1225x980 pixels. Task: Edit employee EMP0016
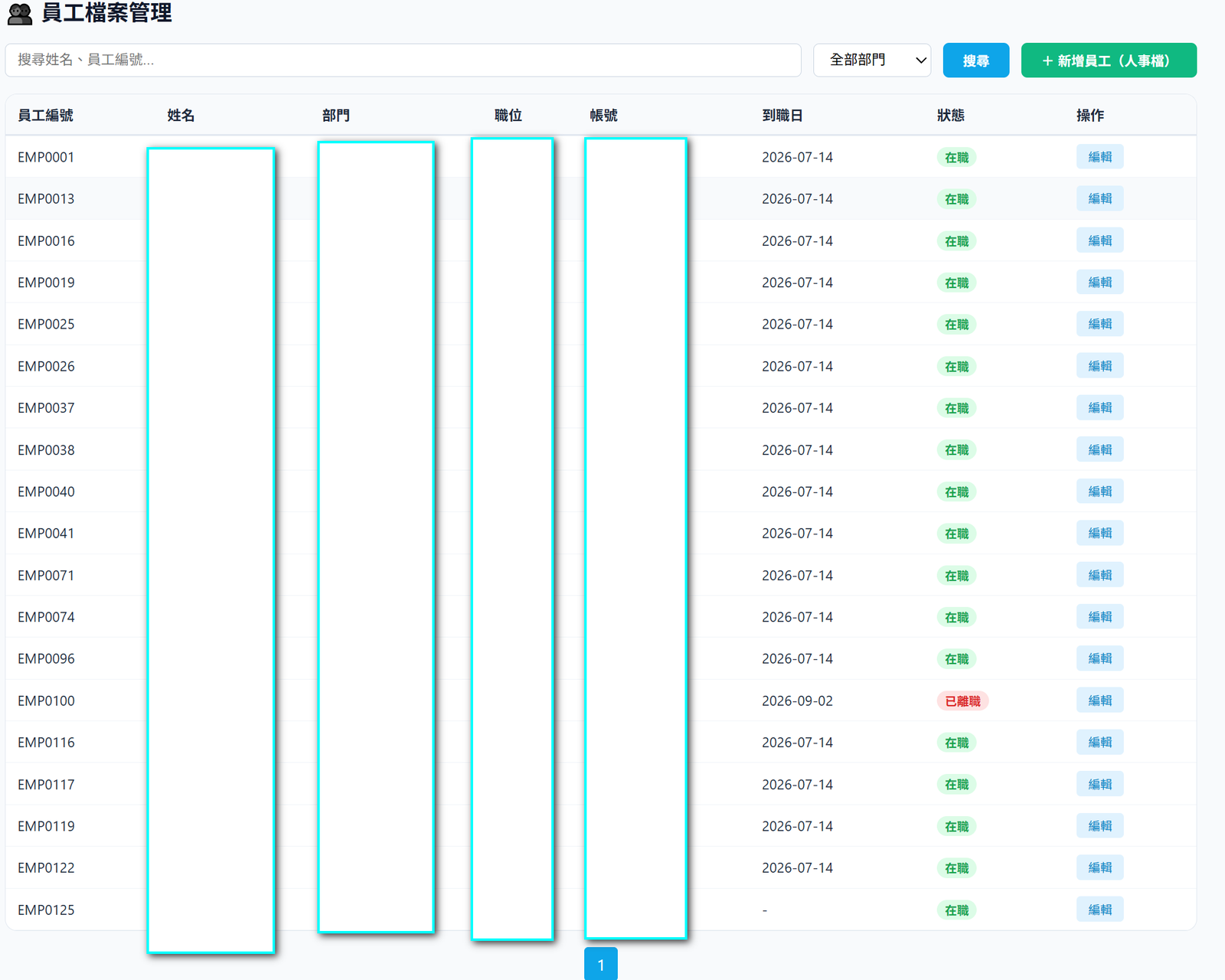coord(1099,240)
